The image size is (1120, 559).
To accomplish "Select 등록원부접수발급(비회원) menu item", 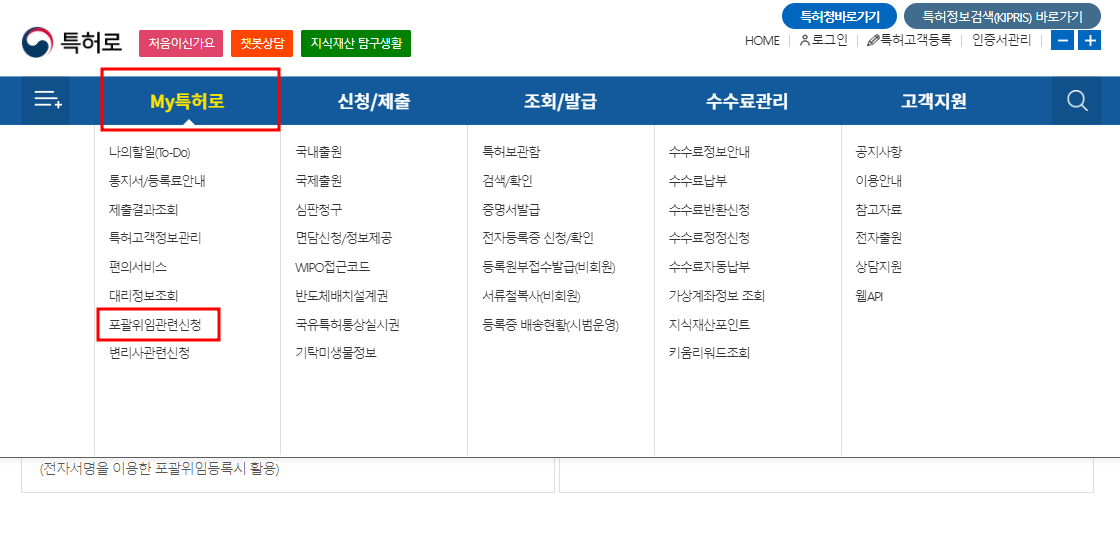I will [x=549, y=267].
